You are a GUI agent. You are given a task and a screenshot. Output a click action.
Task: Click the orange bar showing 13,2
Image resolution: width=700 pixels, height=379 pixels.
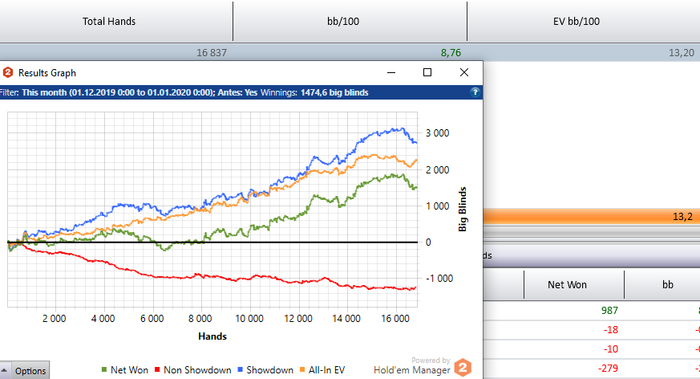[x=592, y=217]
